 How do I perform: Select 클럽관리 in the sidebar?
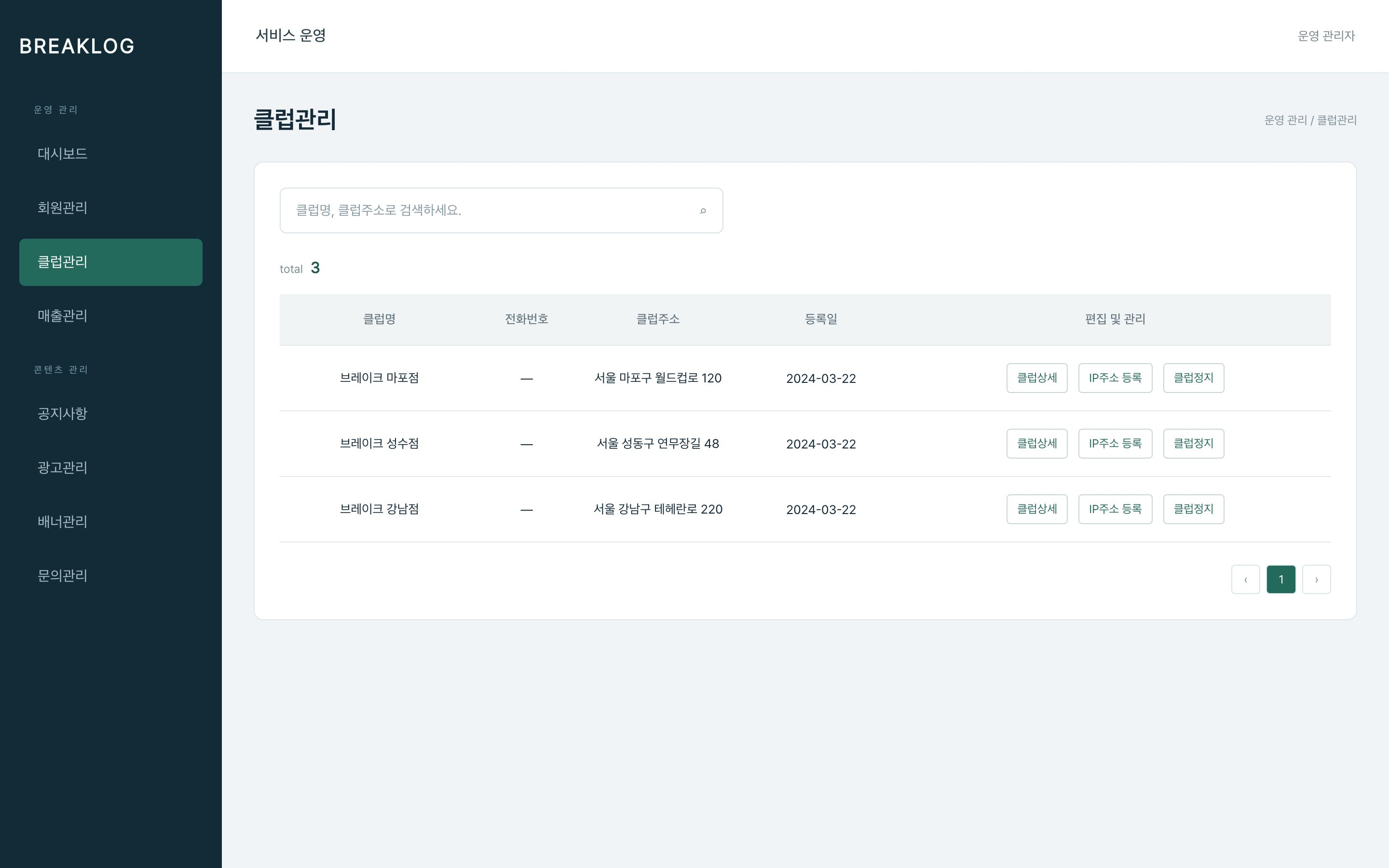[110, 262]
